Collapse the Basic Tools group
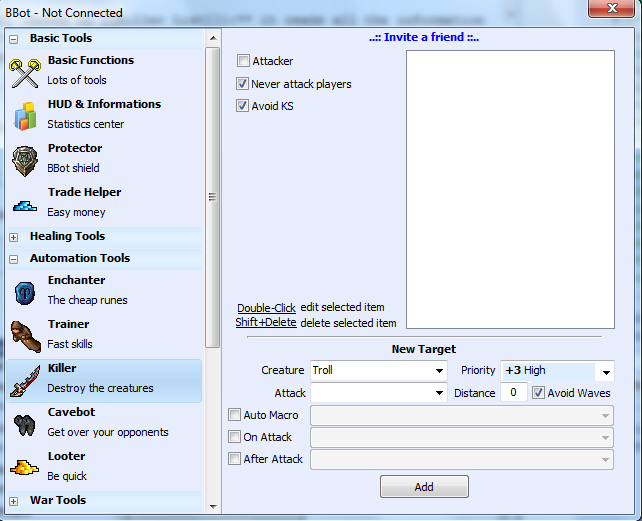 point(14,39)
